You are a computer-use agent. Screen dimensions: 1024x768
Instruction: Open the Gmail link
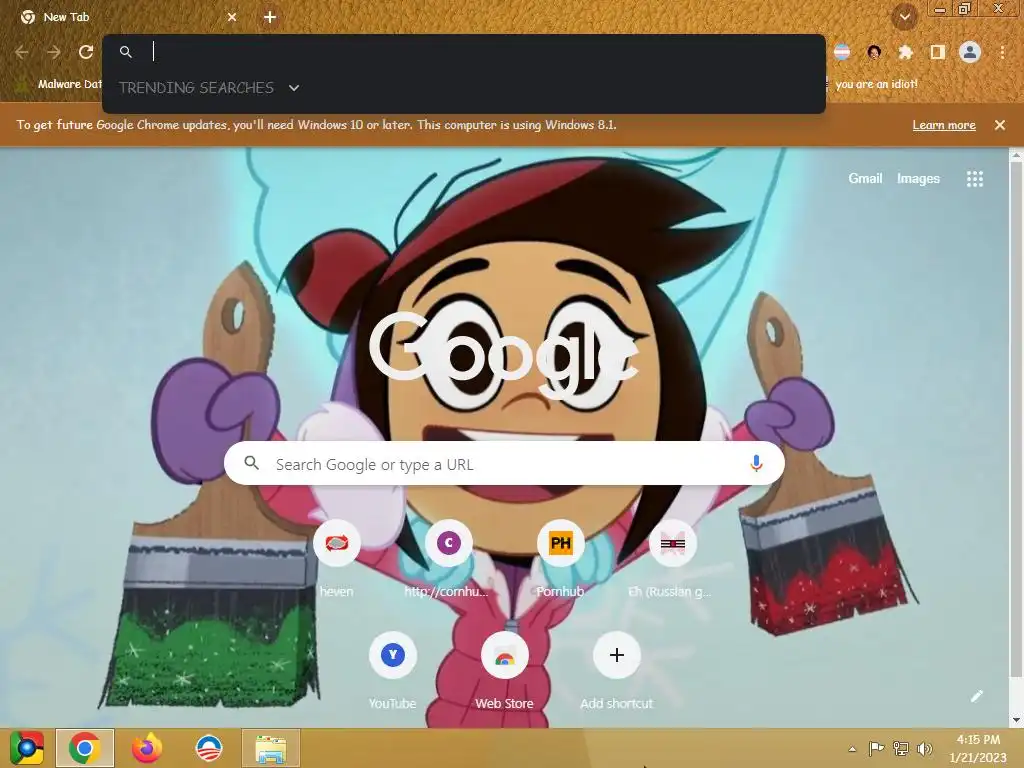tap(865, 178)
